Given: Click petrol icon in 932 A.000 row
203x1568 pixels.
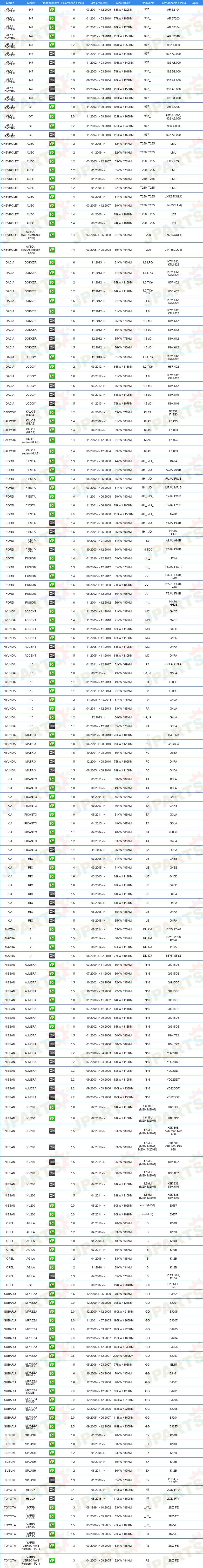Looking at the screenshot, I should [52, 45].
